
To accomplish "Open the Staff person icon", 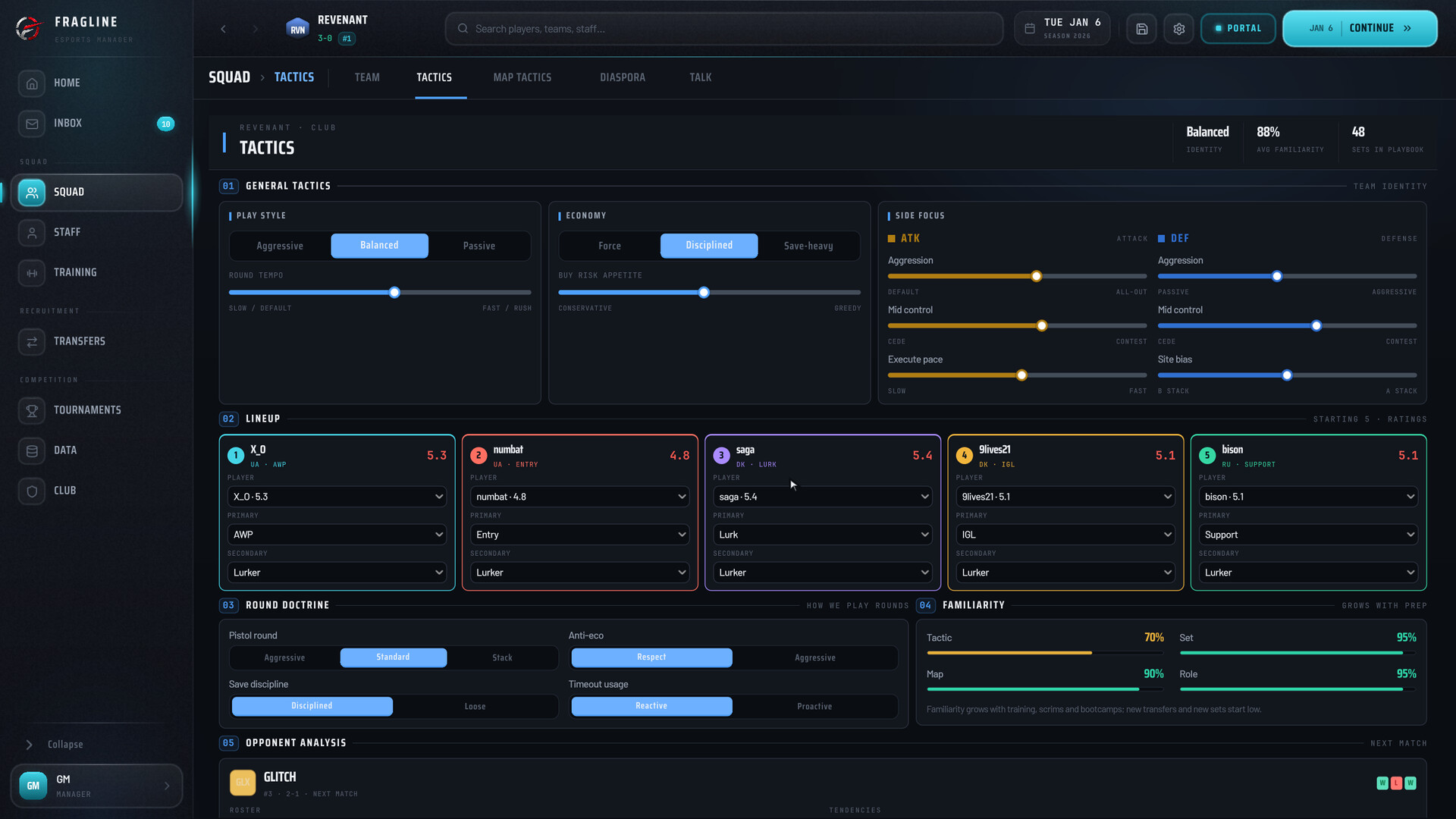I will coord(32,233).
